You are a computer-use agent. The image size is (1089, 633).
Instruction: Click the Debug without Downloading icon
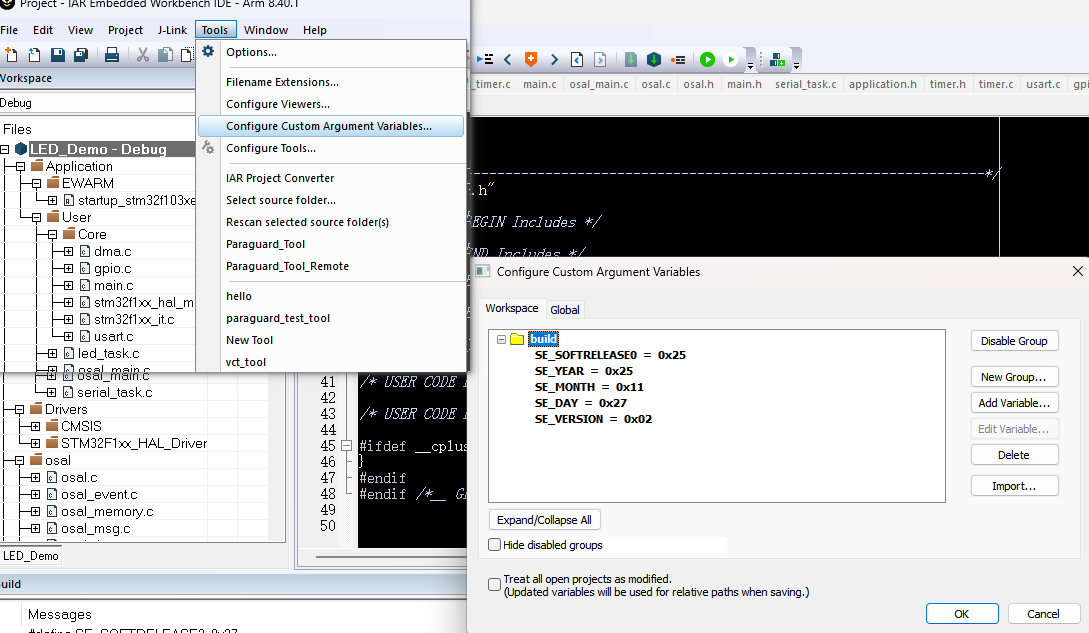730,59
